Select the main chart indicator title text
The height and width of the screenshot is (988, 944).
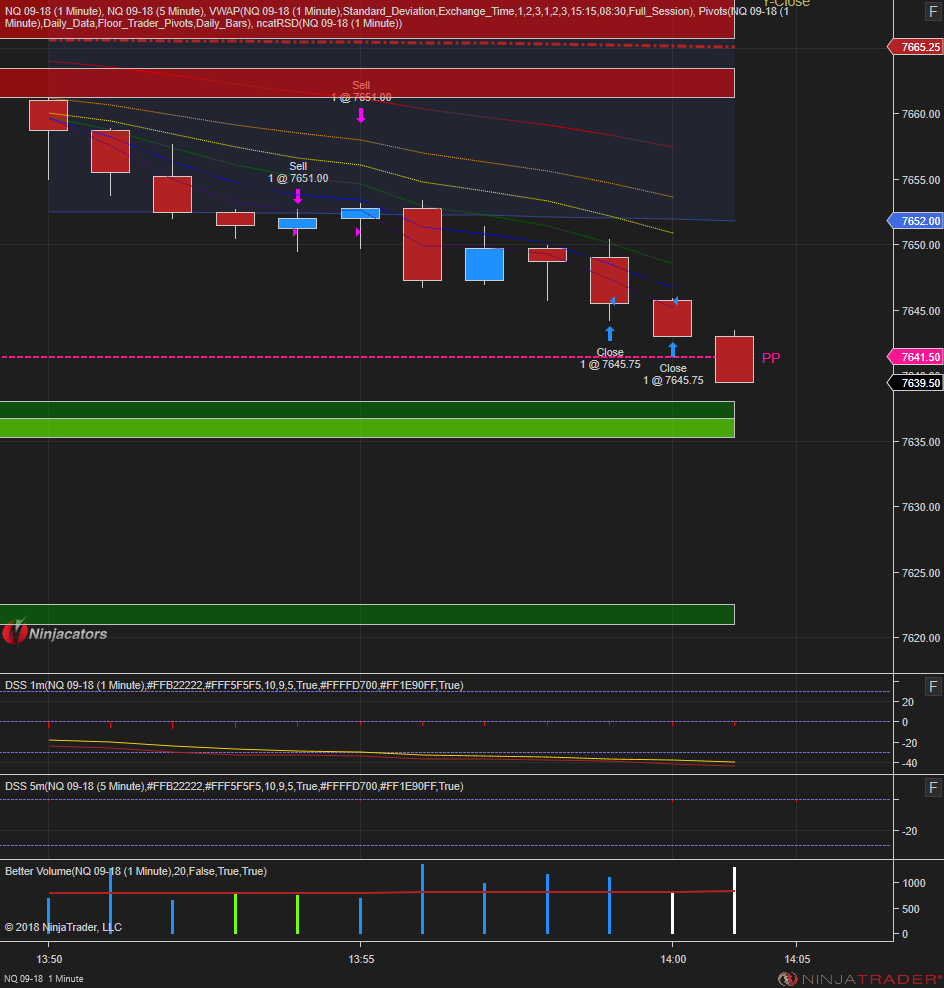[396, 18]
